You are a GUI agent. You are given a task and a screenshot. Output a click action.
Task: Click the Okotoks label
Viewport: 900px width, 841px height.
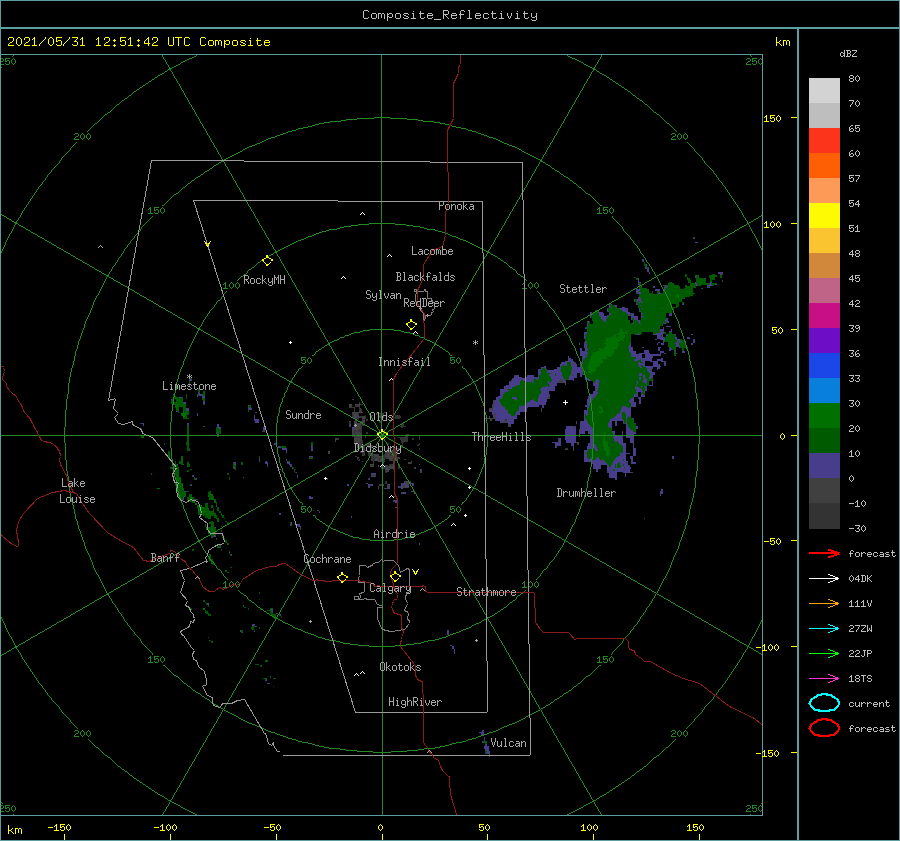(400, 667)
